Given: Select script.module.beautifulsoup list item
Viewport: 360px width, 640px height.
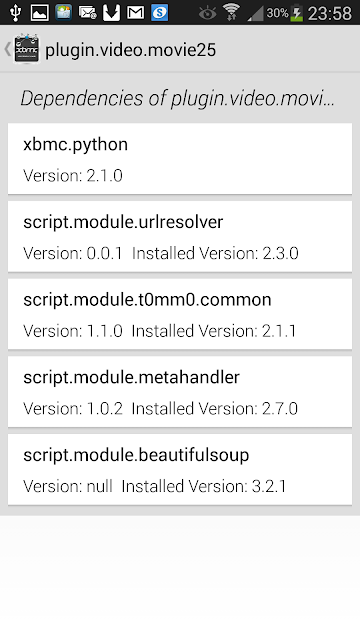Looking at the screenshot, I should (180, 469).
